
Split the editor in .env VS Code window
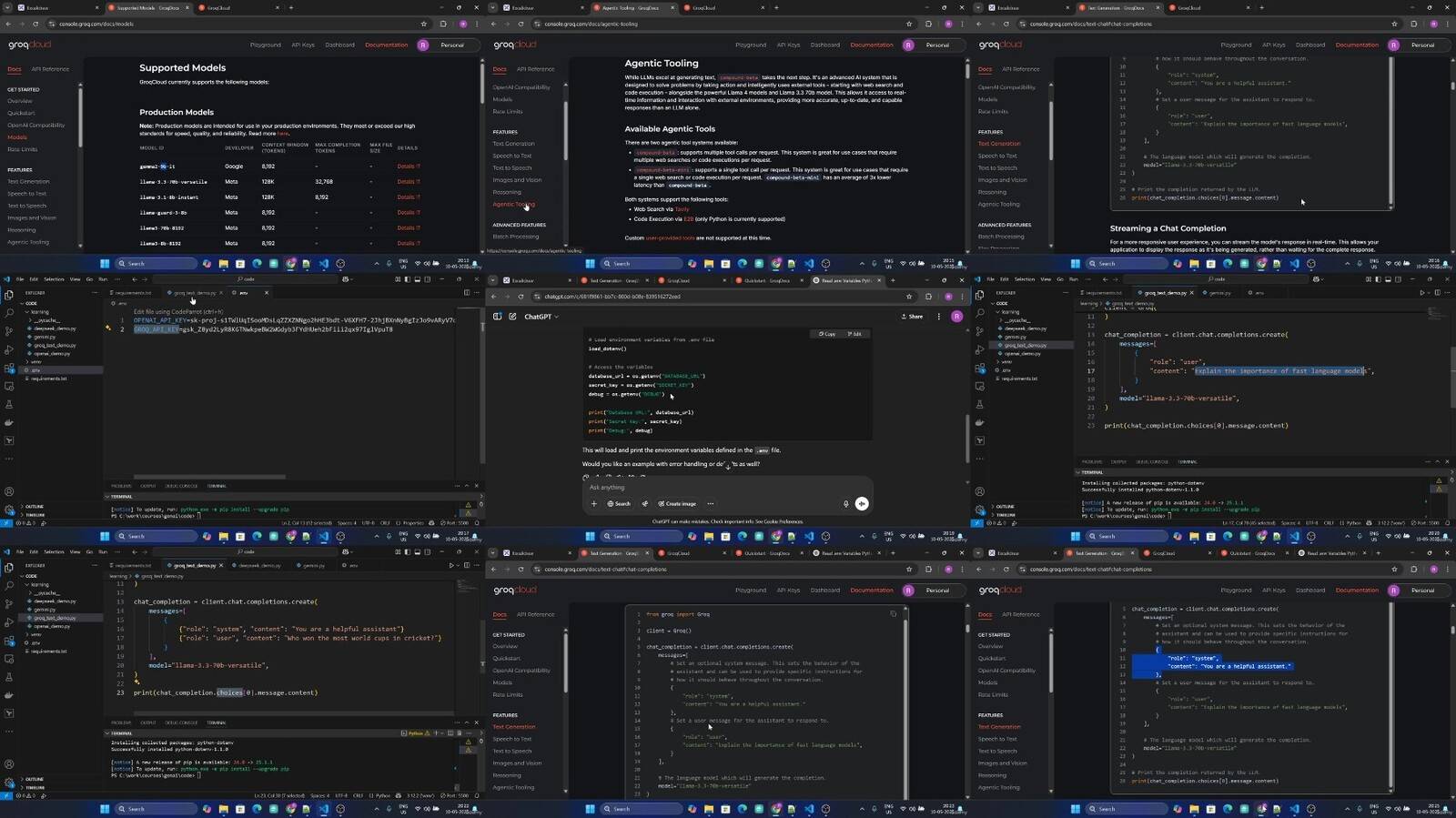click(467, 293)
